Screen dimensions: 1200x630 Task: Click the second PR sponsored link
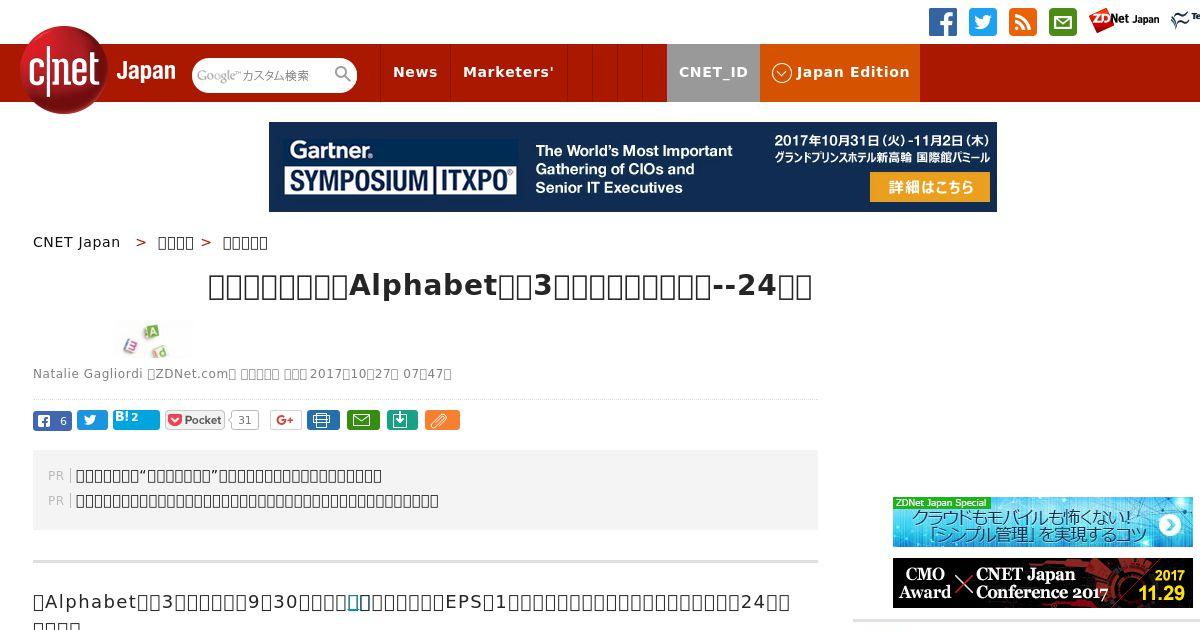click(x=257, y=501)
